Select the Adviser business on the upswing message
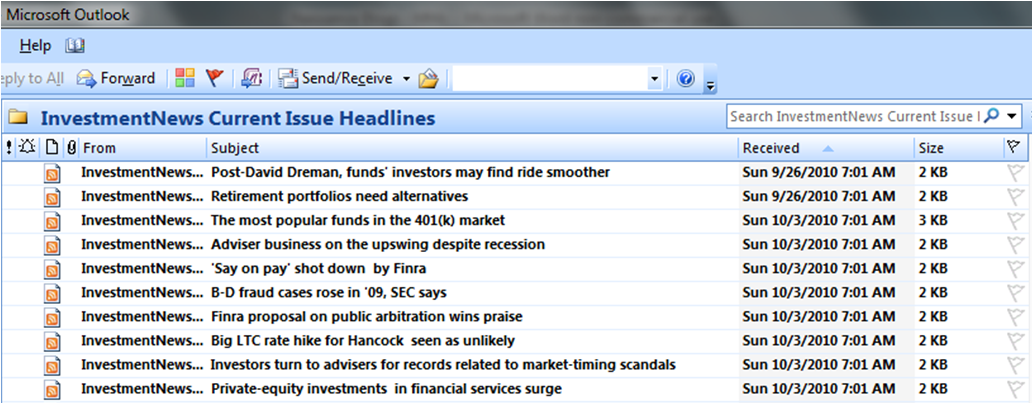This screenshot has height=404, width=1033. [514, 245]
